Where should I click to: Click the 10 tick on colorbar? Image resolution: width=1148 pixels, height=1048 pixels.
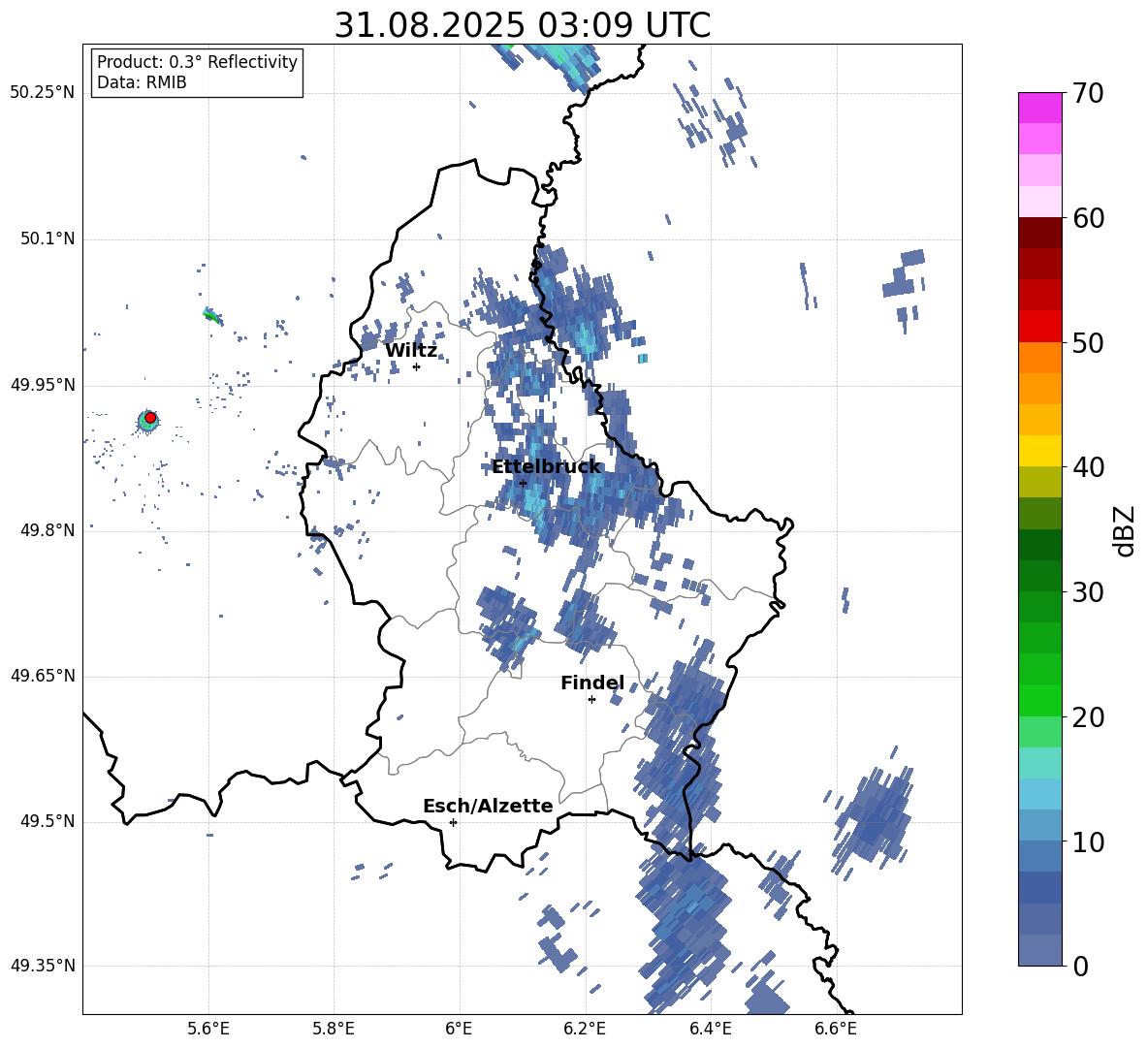tap(1088, 842)
